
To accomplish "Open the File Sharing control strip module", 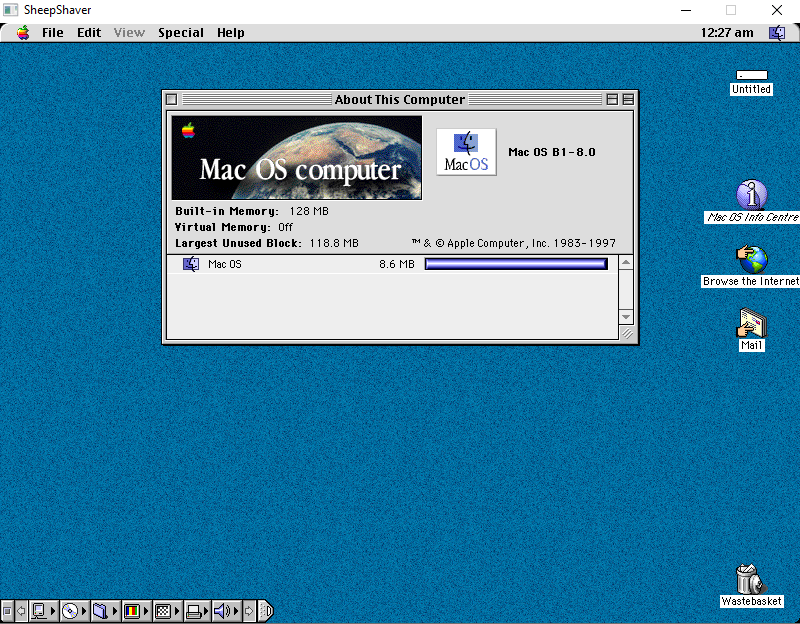I will click(x=106, y=611).
